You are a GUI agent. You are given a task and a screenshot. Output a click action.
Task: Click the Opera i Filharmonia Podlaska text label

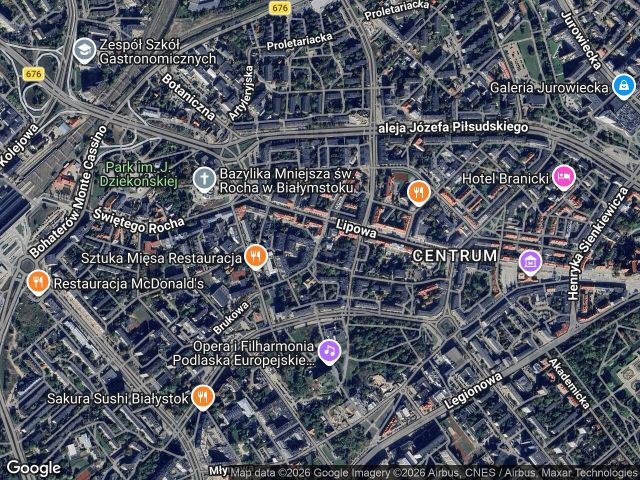click(244, 353)
